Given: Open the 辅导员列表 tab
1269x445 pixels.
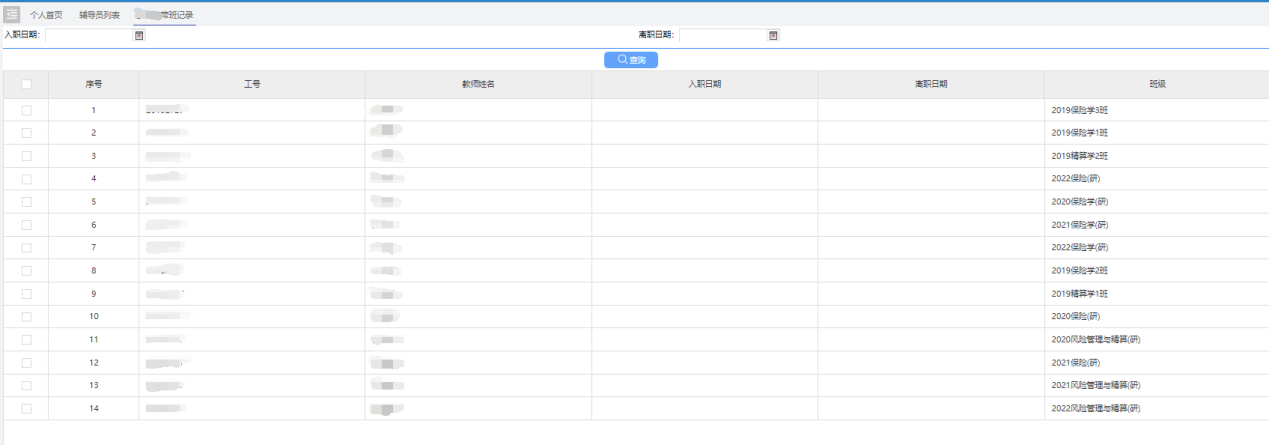Looking at the screenshot, I should [x=100, y=15].
